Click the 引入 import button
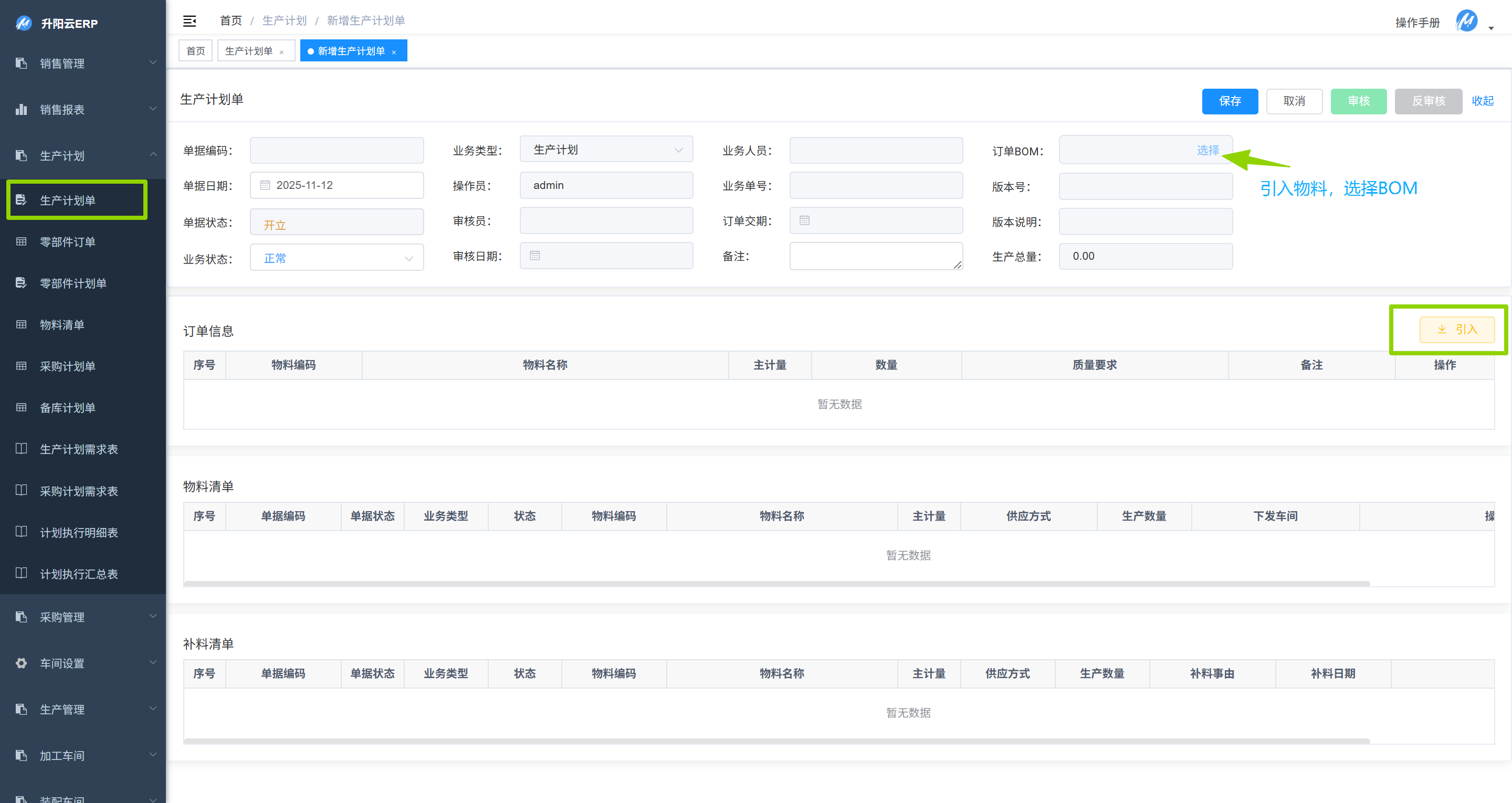Screen dimensions: 1512x803 point(1456,329)
